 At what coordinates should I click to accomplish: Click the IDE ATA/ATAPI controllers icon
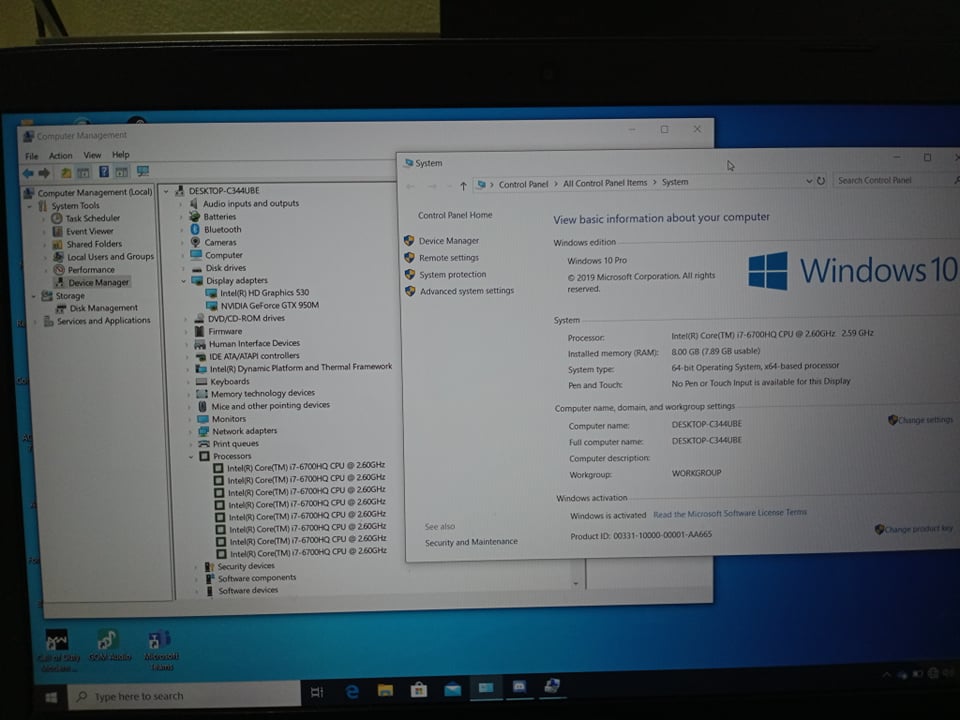tap(200, 357)
